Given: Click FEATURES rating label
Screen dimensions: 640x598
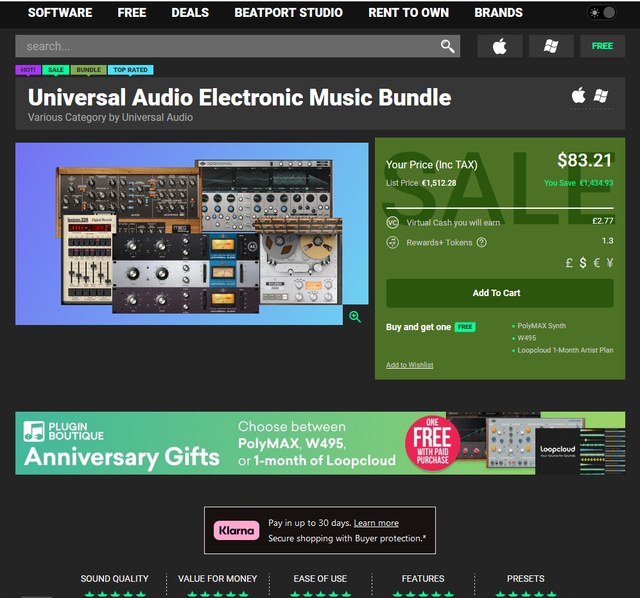Looking at the screenshot, I should pyautogui.click(x=423, y=579).
